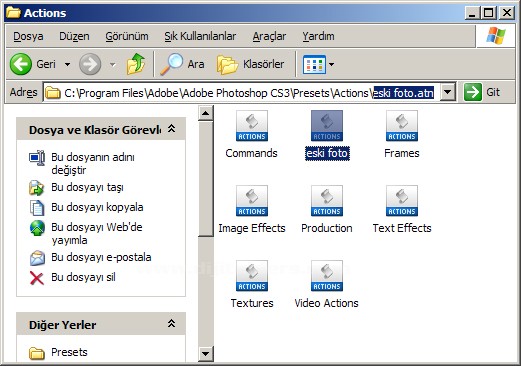Click Bu dosyanın adını değiştir link

pos(93,163)
